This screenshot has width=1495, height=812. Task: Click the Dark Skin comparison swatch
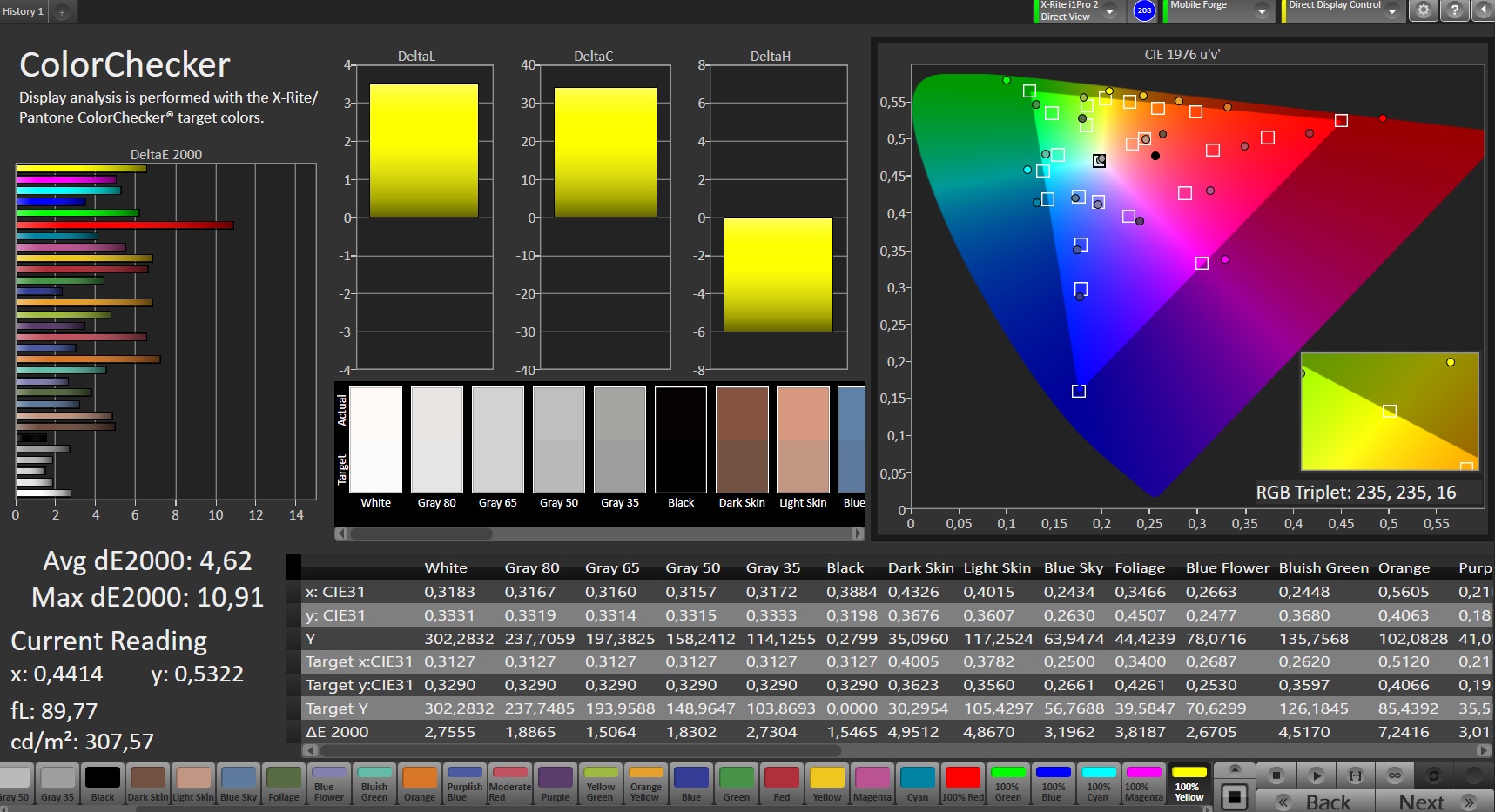click(x=742, y=440)
